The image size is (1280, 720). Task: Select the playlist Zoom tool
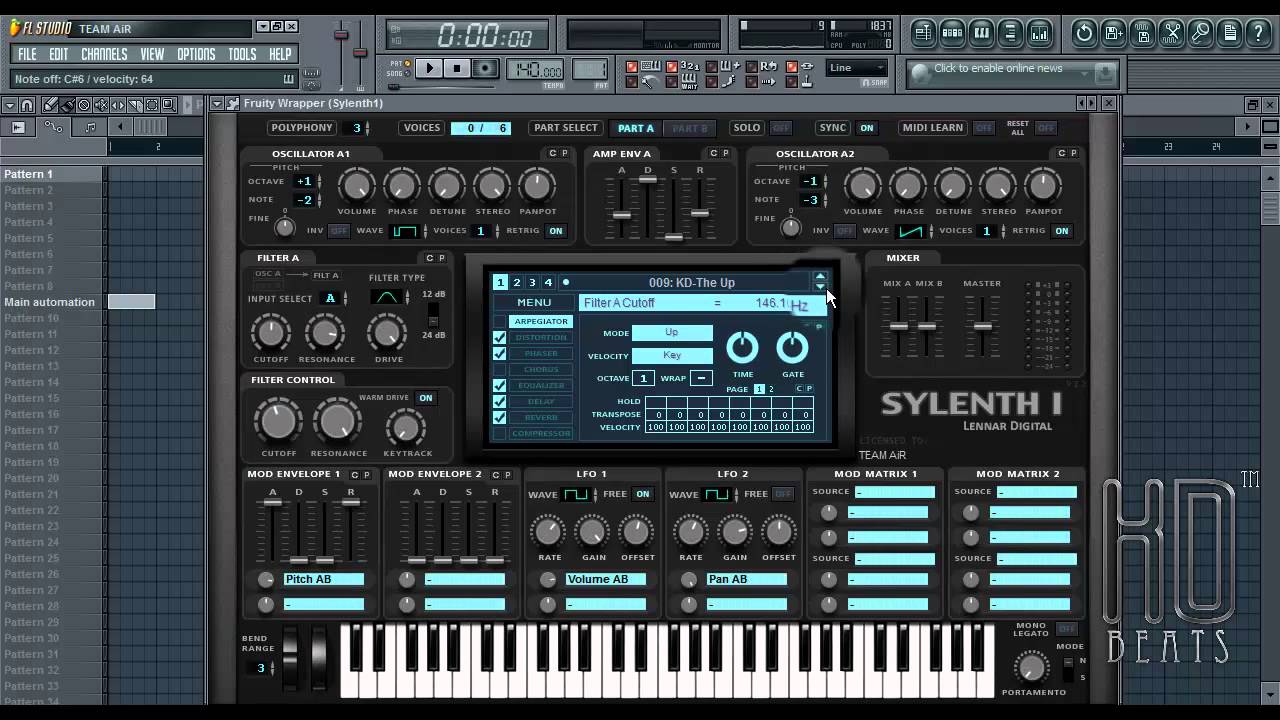coord(169,105)
